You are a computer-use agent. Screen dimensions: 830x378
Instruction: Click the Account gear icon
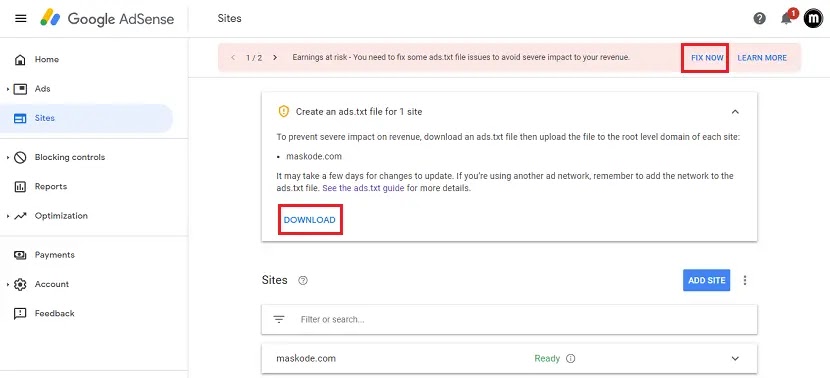[20, 284]
